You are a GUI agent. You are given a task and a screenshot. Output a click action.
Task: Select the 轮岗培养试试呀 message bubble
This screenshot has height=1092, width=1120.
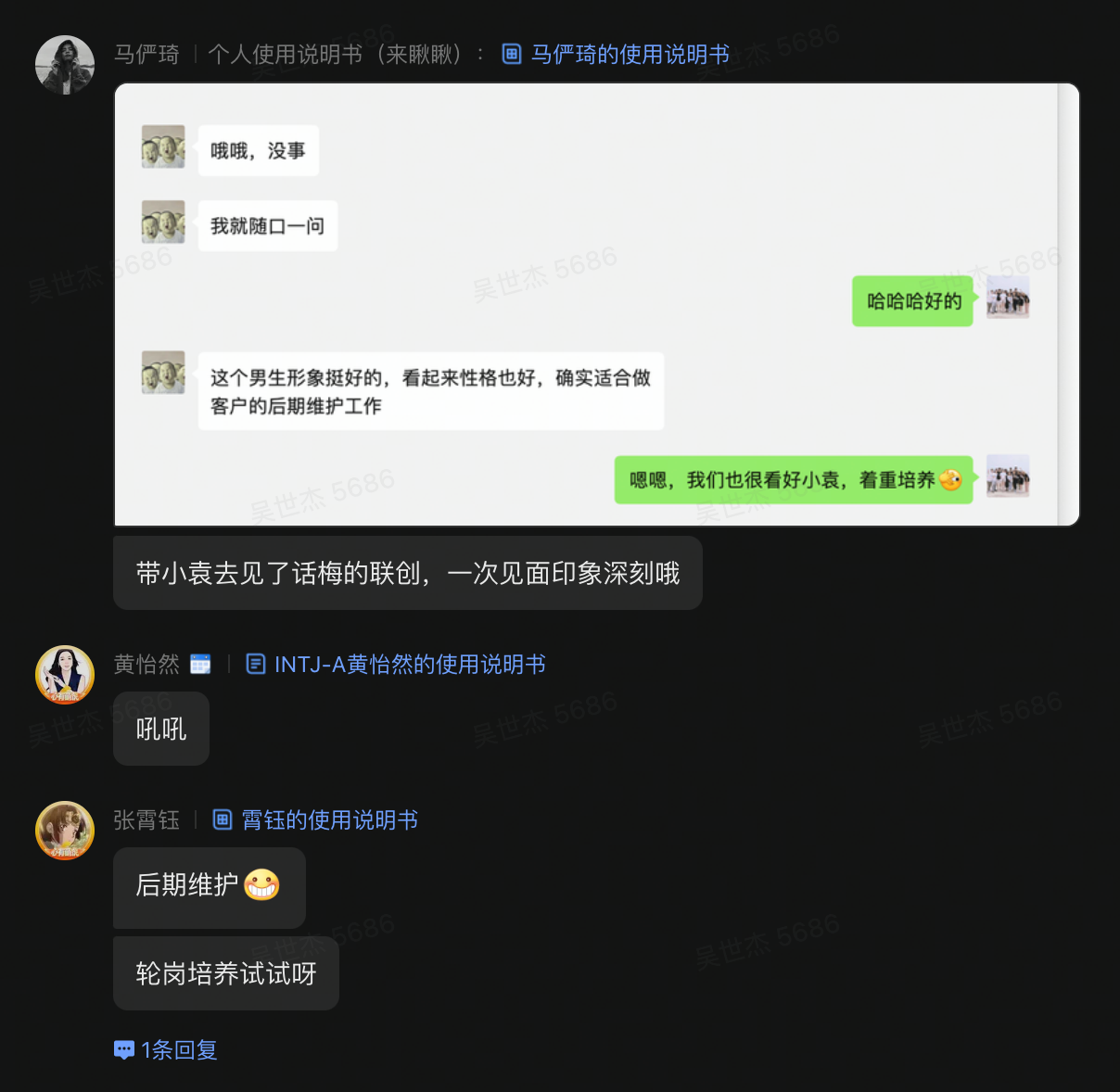pyautogui.click(x=226, y=973)
